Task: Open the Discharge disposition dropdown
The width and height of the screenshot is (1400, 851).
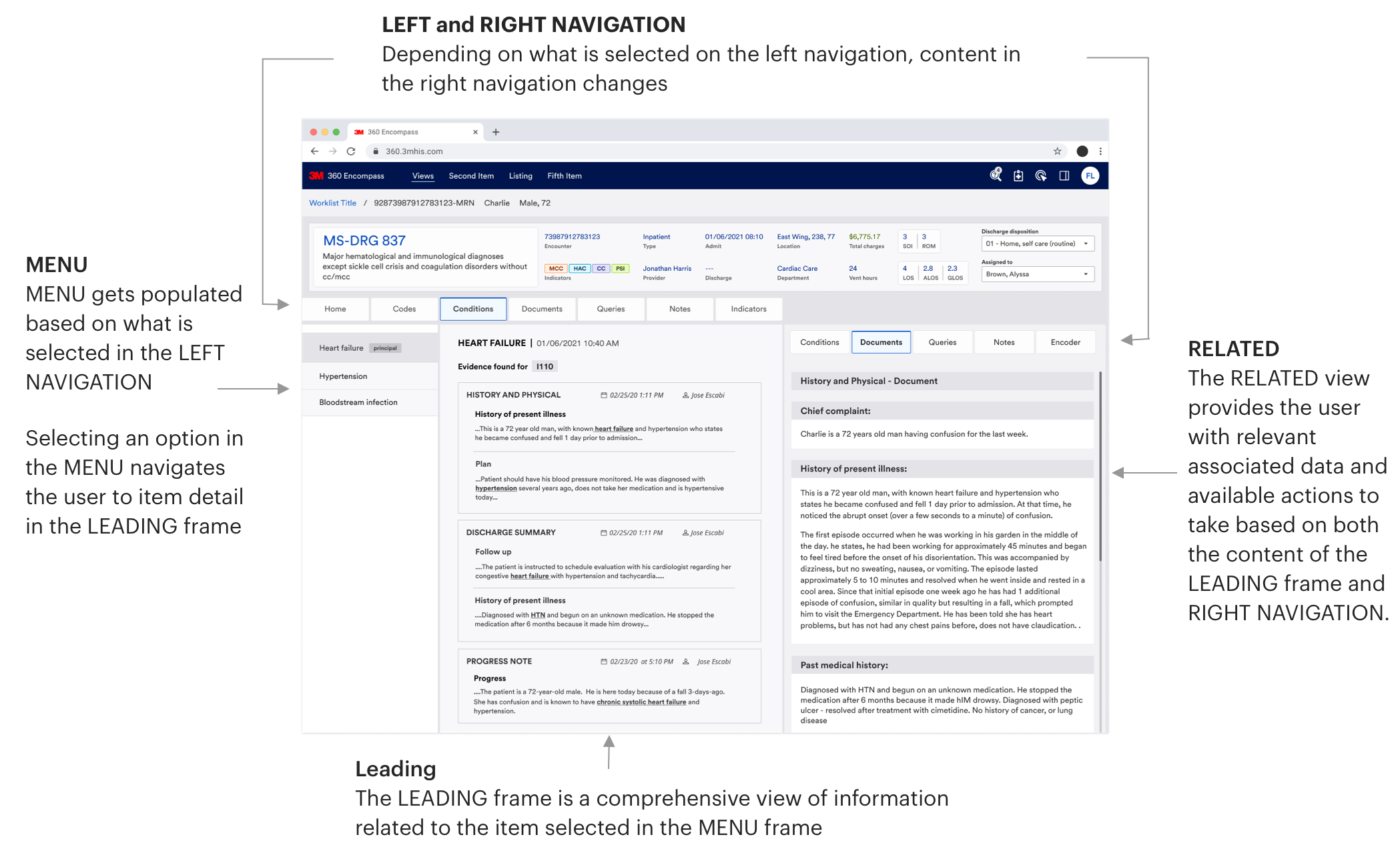Action: point(1038,244)
